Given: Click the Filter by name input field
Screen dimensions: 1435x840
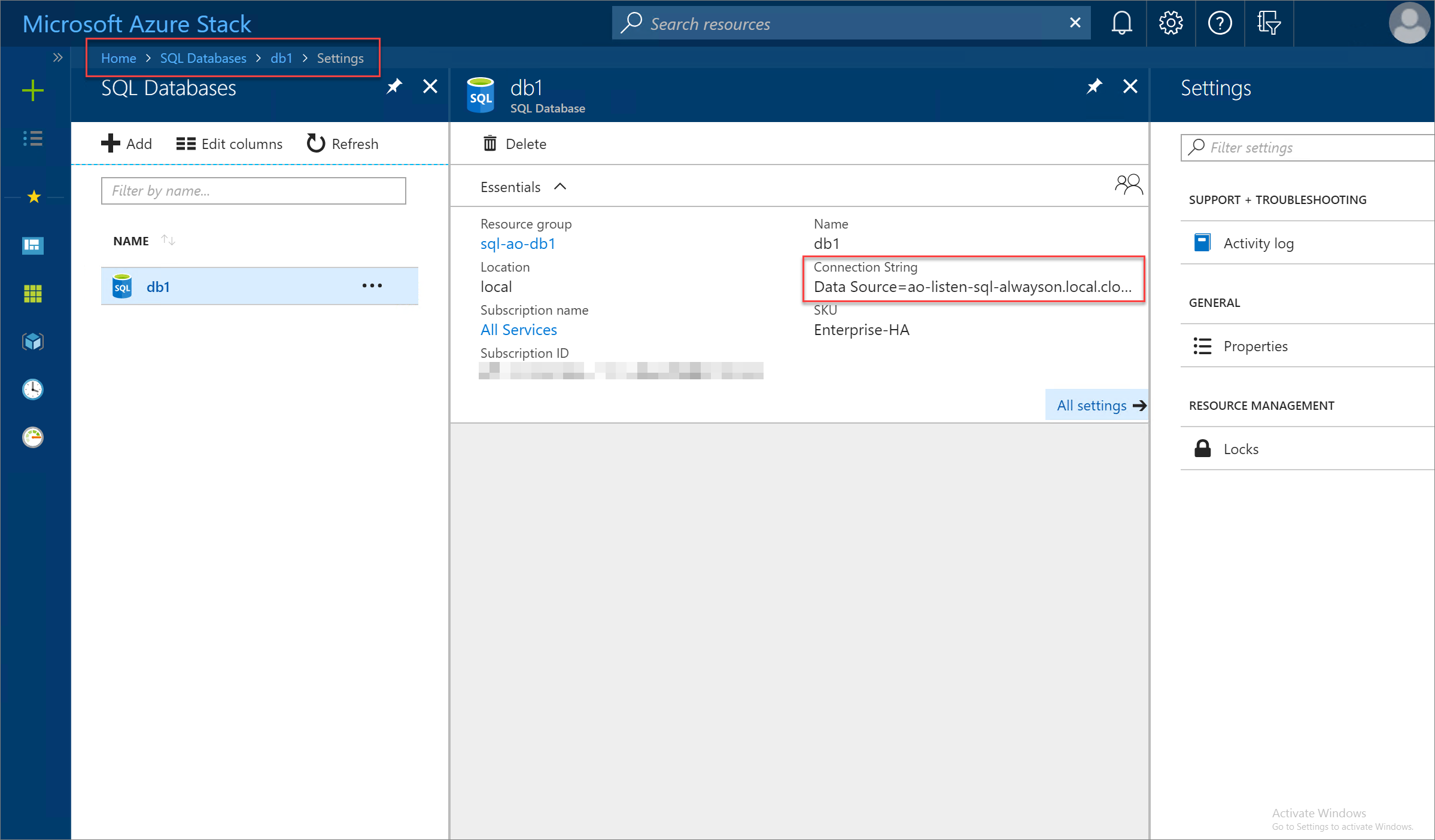Looking at the screenshot, I should (254, 190).
